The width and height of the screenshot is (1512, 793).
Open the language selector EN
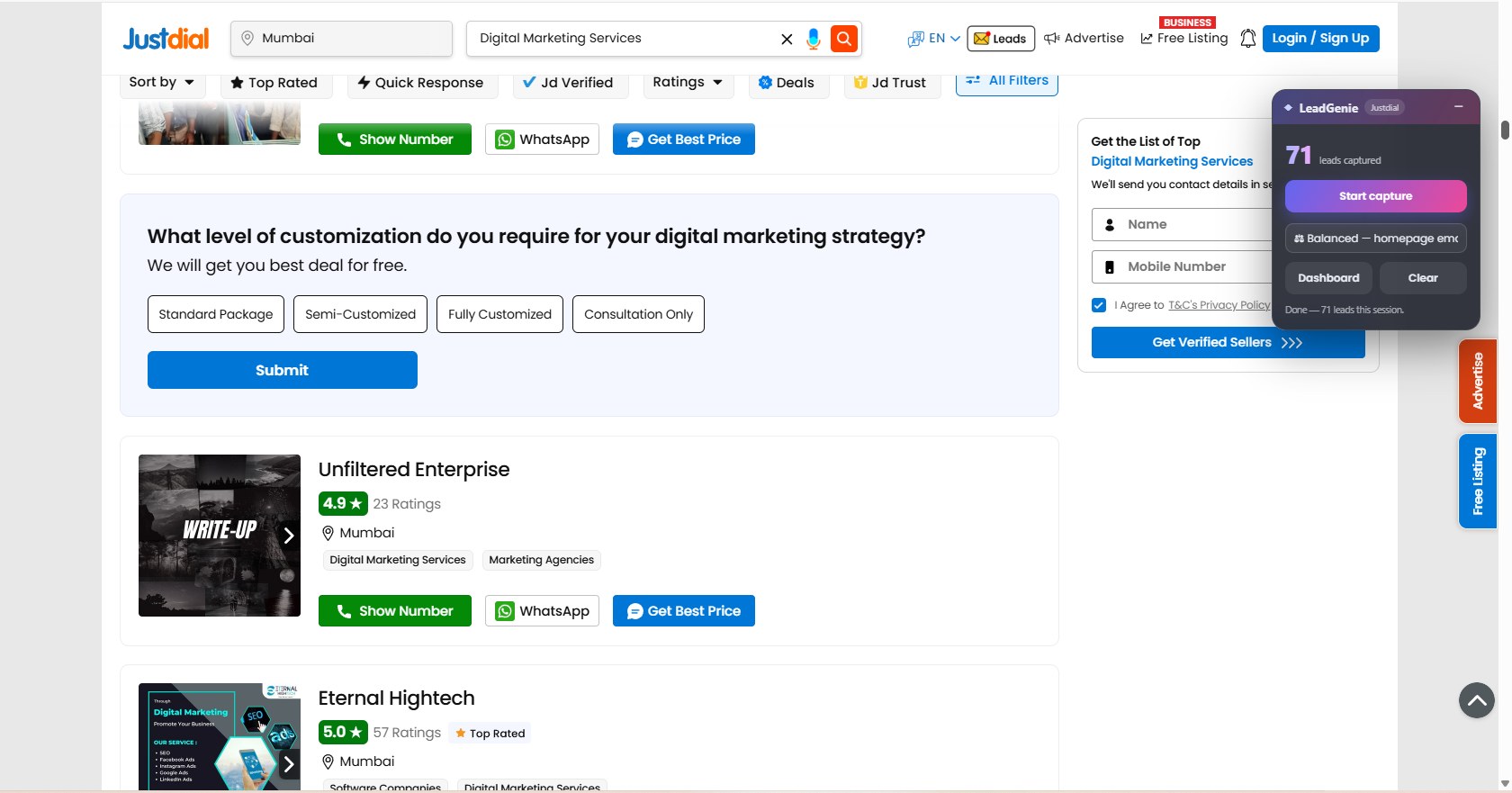click(x=934, y=39)
